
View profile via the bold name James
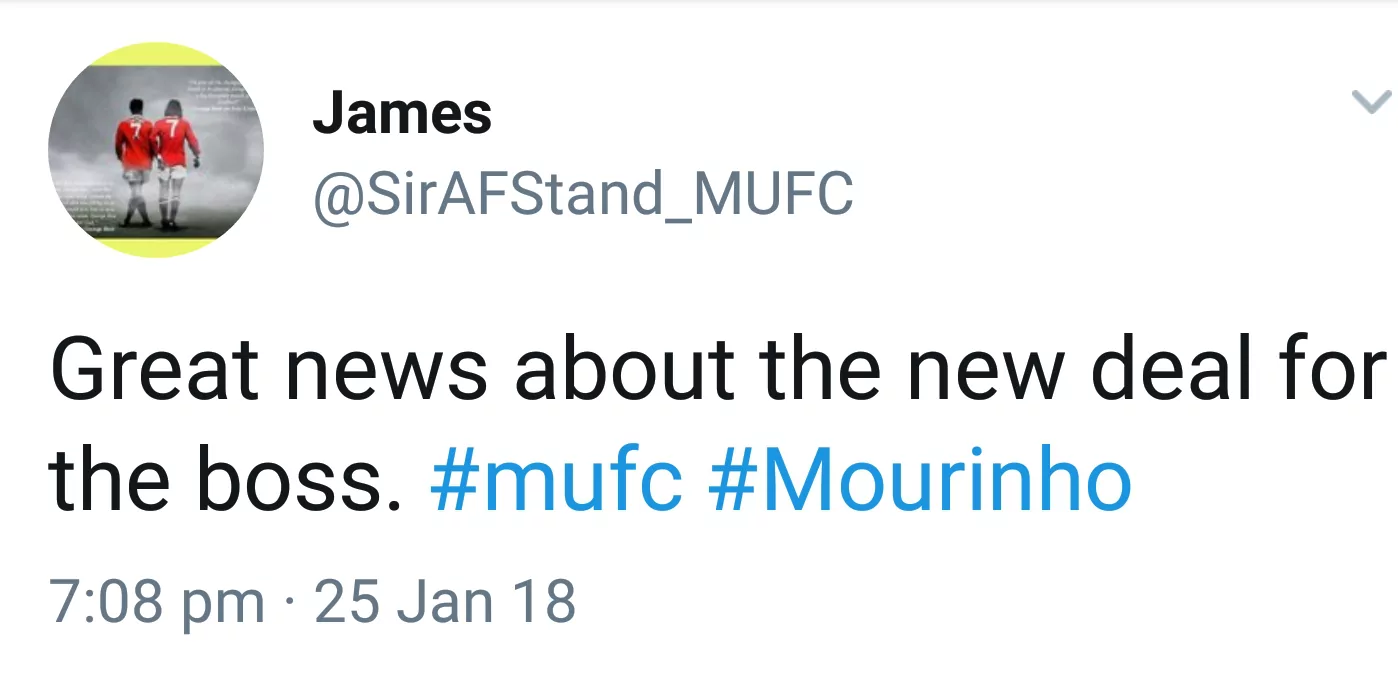[x=402, y=113]
